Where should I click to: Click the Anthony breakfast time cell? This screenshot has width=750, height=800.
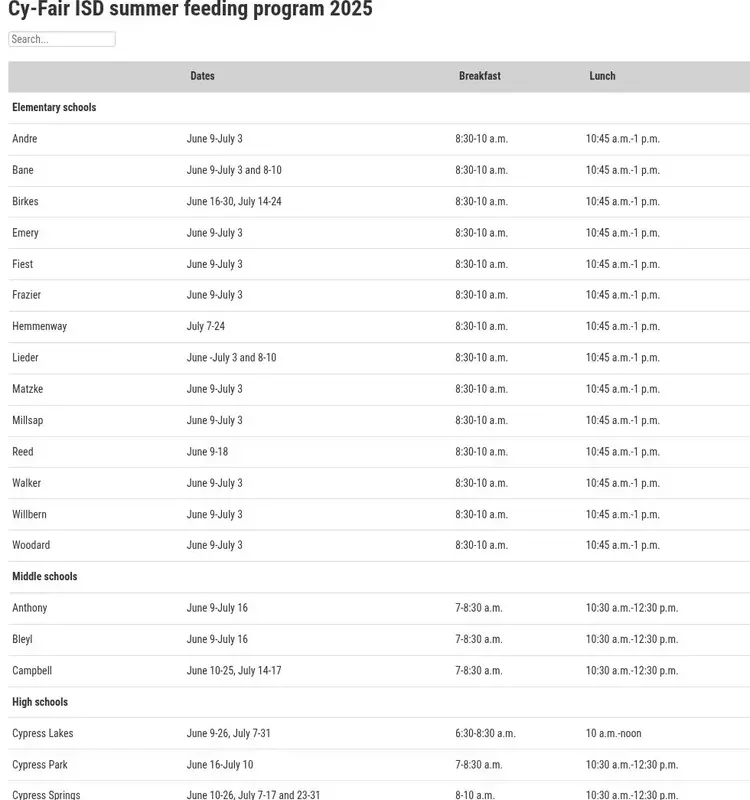click(x=479, y=608)
